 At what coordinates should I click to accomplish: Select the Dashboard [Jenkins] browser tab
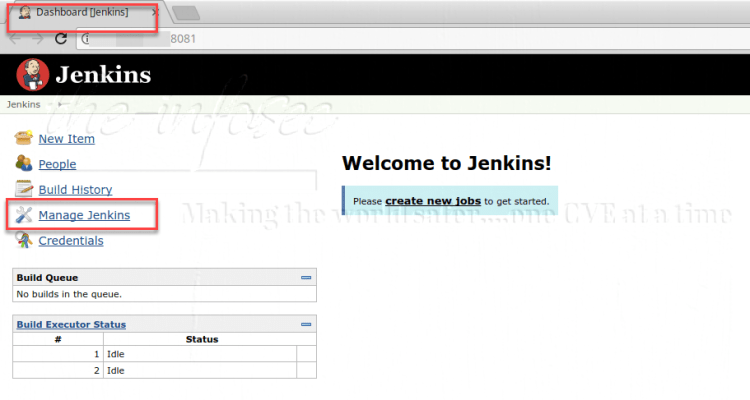click(80, 13)
